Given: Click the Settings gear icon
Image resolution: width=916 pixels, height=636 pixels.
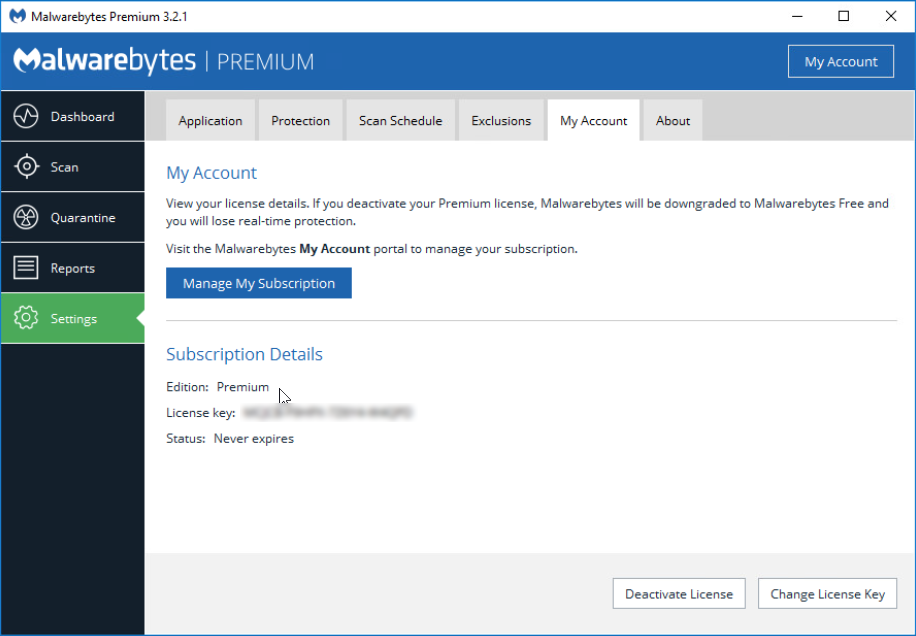Looking at the screenshot, I should (26, 318).
